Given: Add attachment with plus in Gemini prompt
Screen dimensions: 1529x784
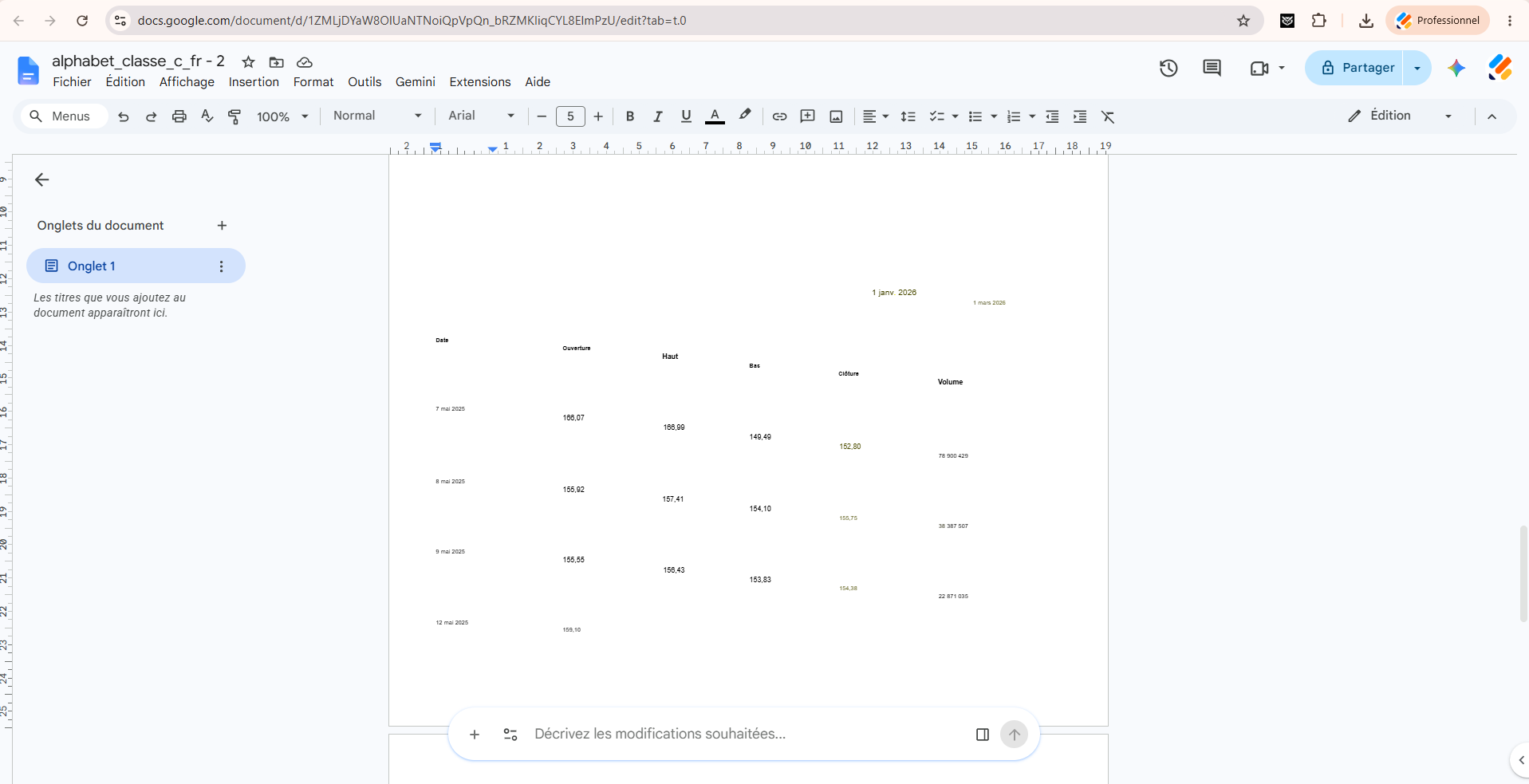Looking at the screenshot, I should [x=475, y=735].
